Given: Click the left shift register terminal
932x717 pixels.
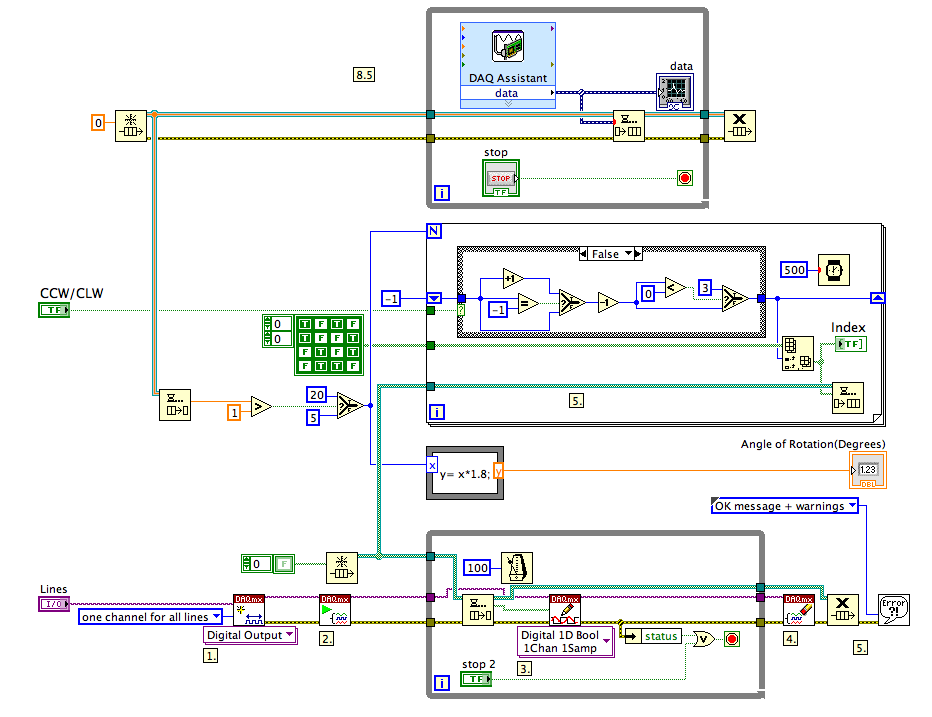Looking at the screenshot, I should tap(434, 298).
